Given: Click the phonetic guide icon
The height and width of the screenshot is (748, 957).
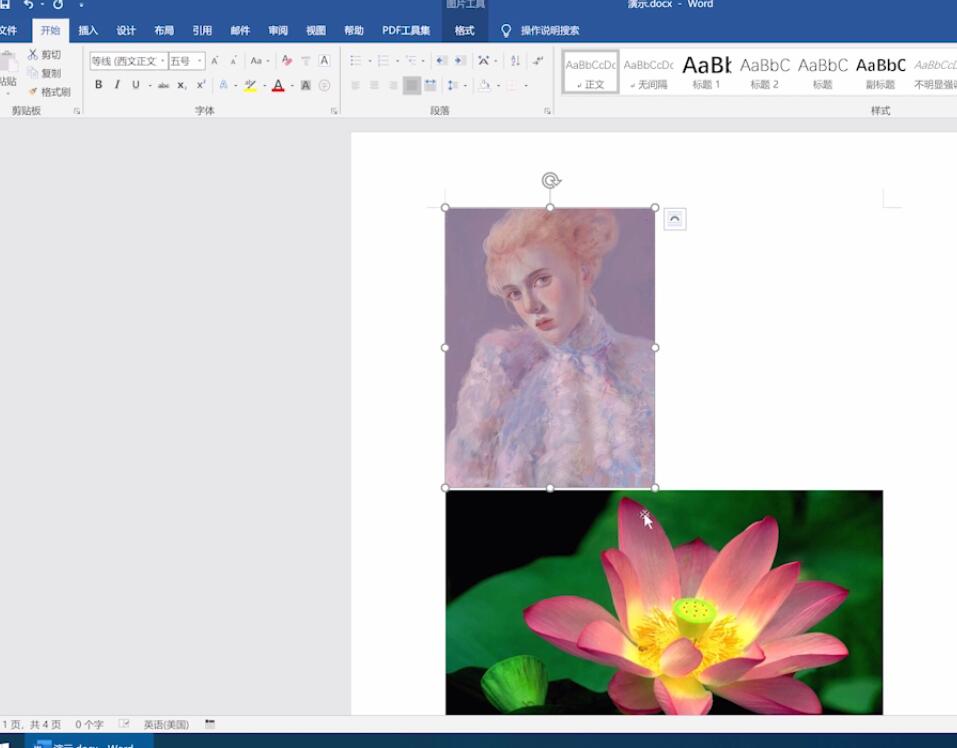Looking at the screenshot, I should coord(306,61).
